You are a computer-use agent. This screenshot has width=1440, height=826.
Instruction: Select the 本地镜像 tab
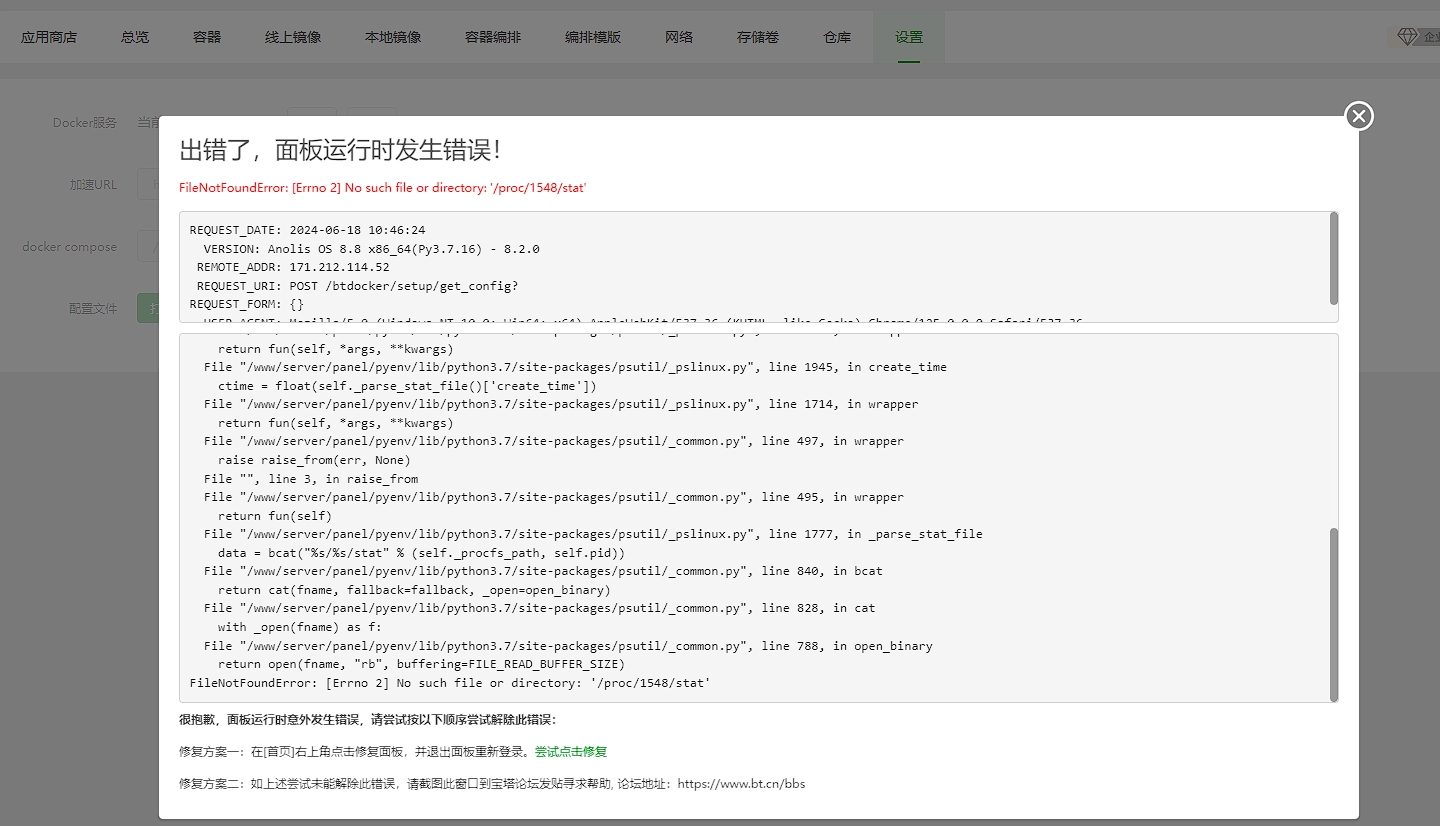point(393,37)
